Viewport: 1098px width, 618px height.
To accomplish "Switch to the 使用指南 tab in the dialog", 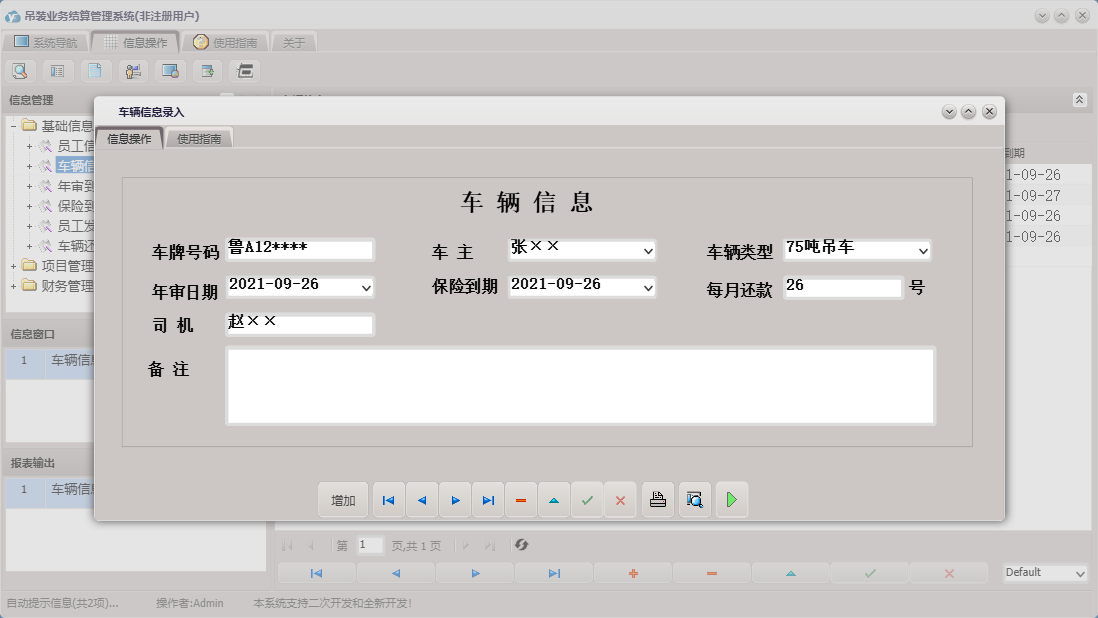I will 201,140.
